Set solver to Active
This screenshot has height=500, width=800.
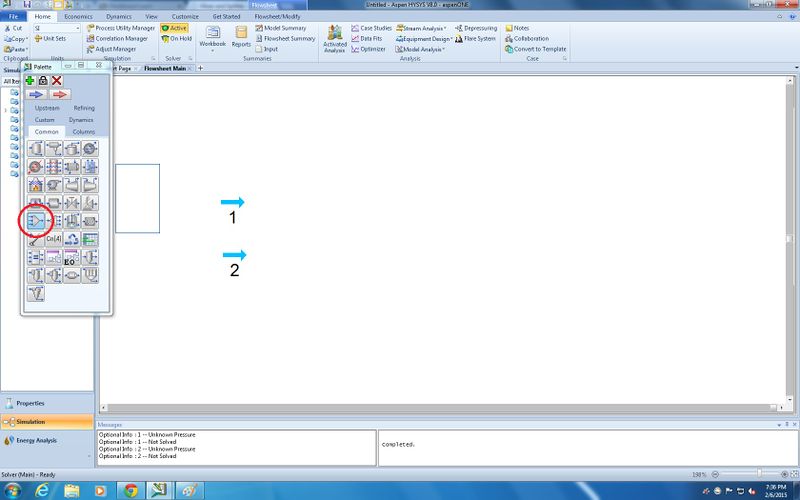click(x=175, y=28)
